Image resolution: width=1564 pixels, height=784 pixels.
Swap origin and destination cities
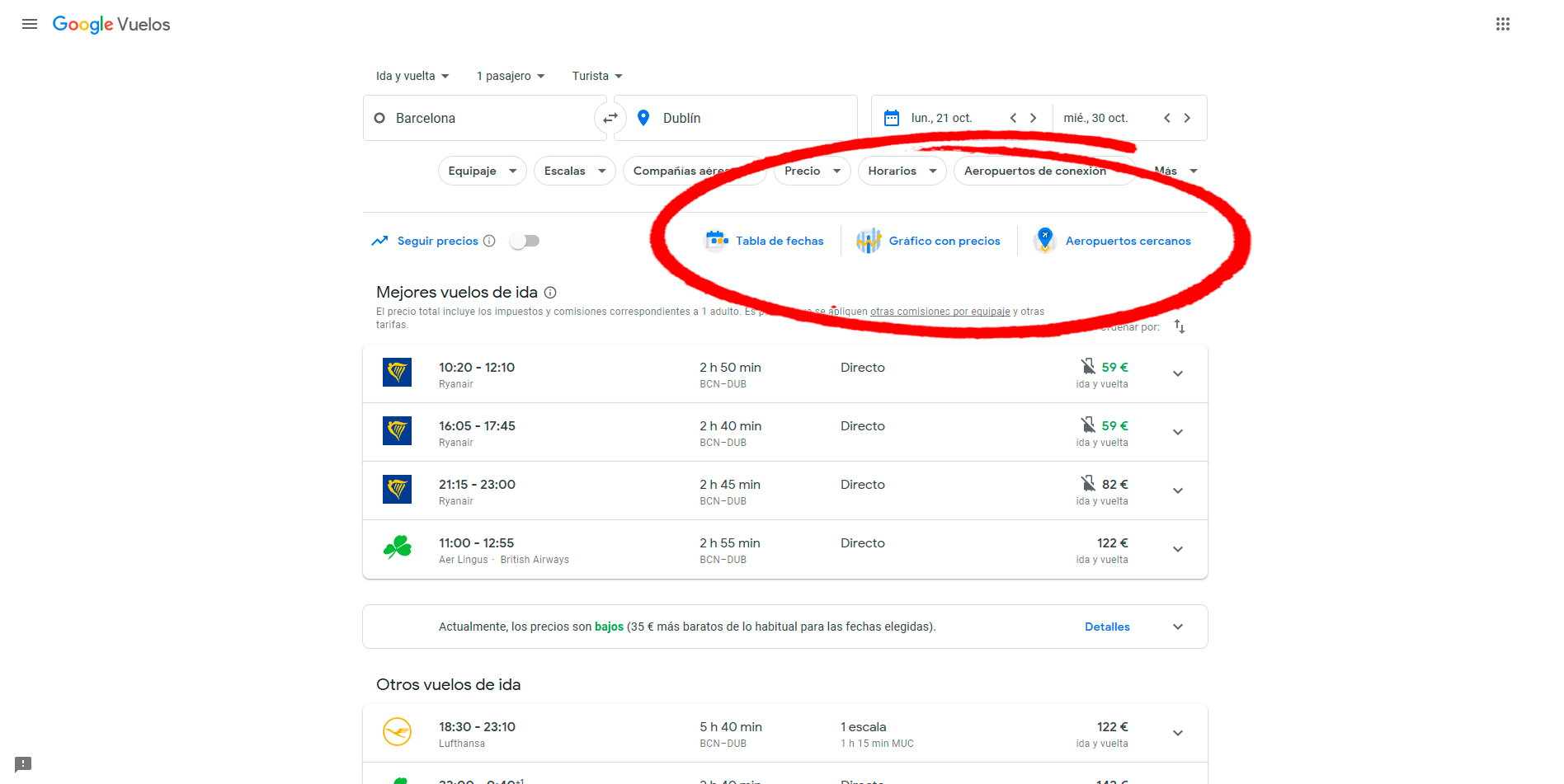[610, 118]
